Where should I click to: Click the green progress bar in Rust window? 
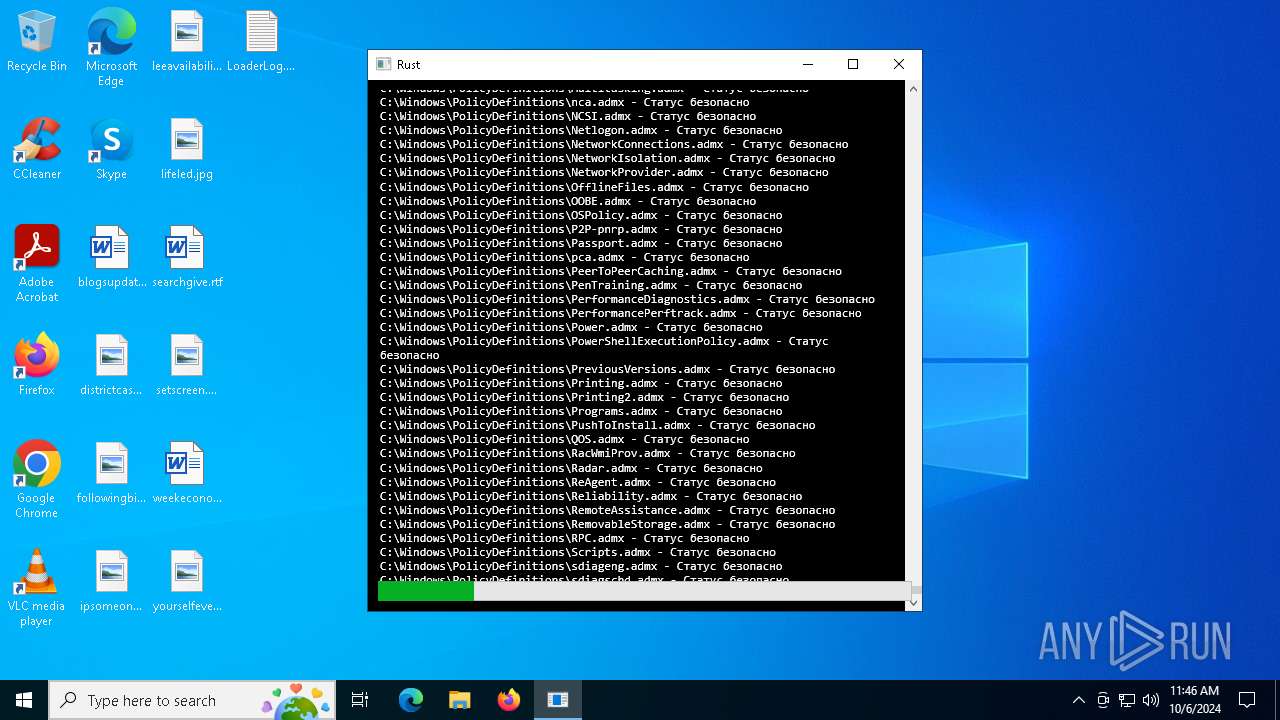(426, 592)
